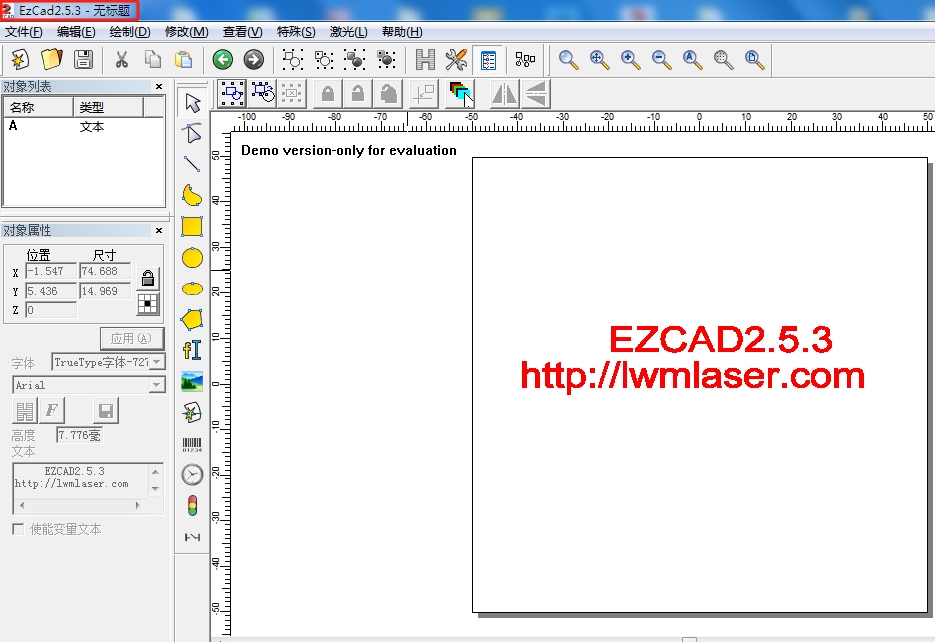
Task: Open the 文件(F) menu
Action: click(24, 32)
